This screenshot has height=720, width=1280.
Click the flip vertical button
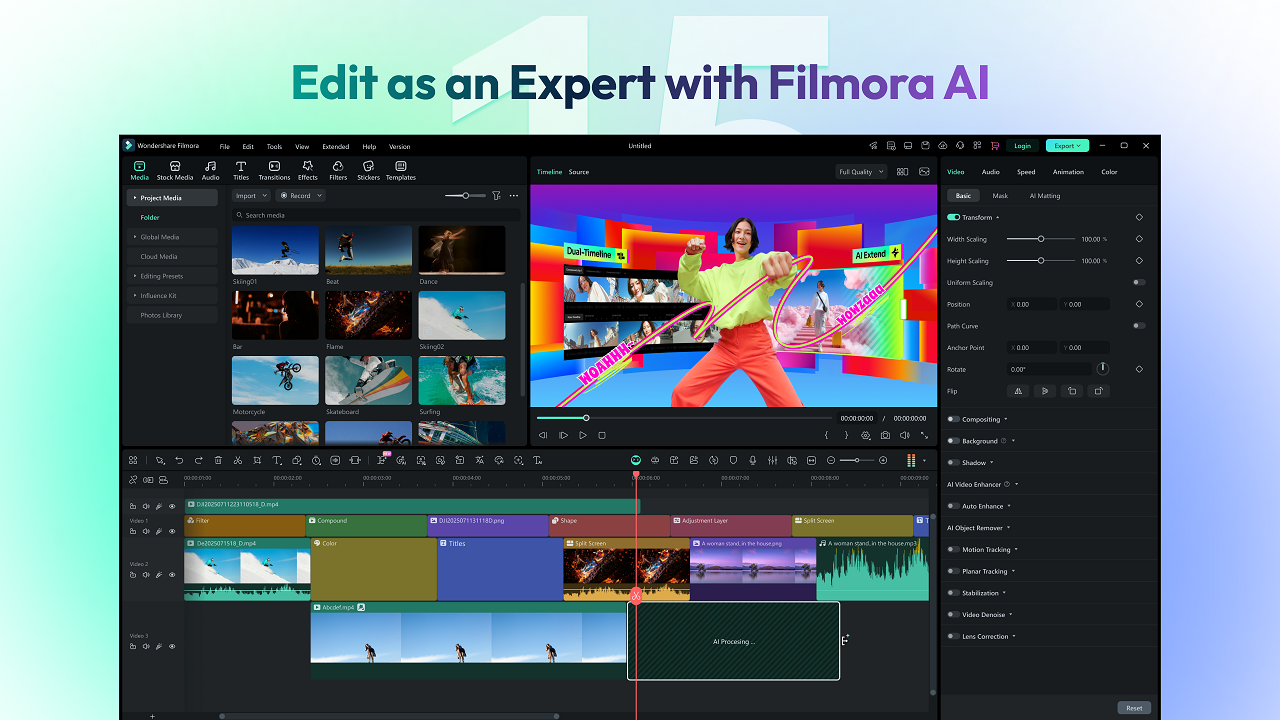[1045, 391]
